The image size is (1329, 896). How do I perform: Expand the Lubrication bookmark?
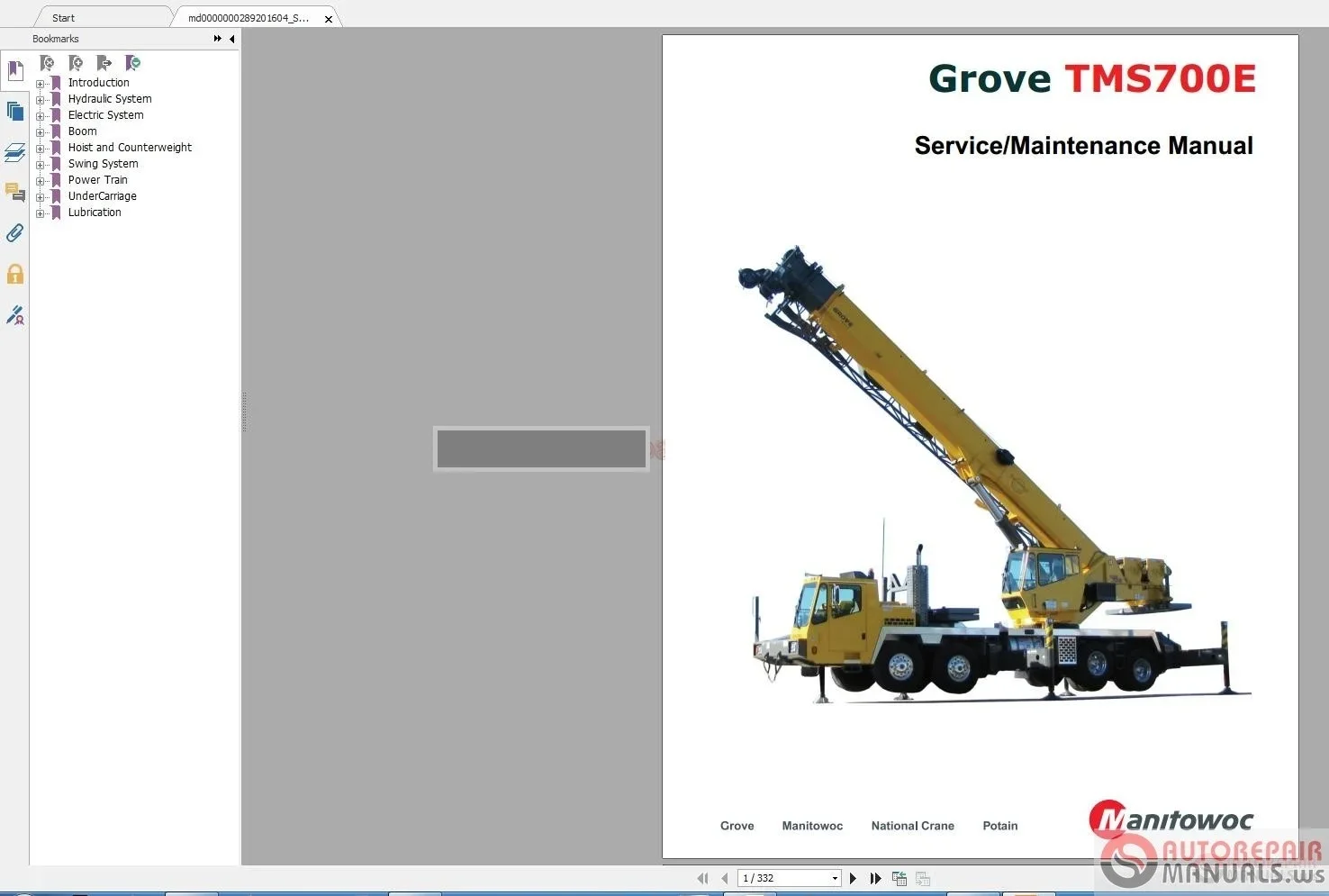(x=40, y=213)
